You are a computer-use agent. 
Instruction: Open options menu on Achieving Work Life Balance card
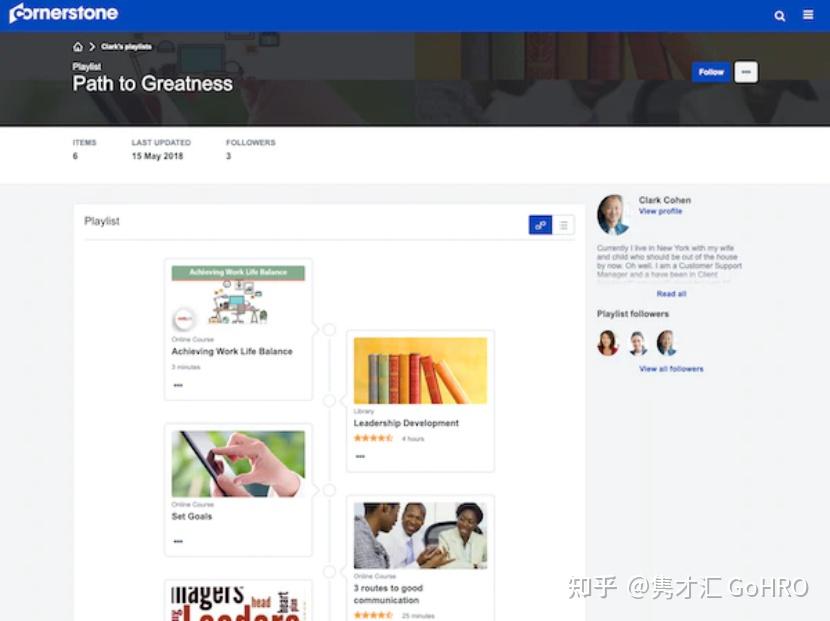177,386
